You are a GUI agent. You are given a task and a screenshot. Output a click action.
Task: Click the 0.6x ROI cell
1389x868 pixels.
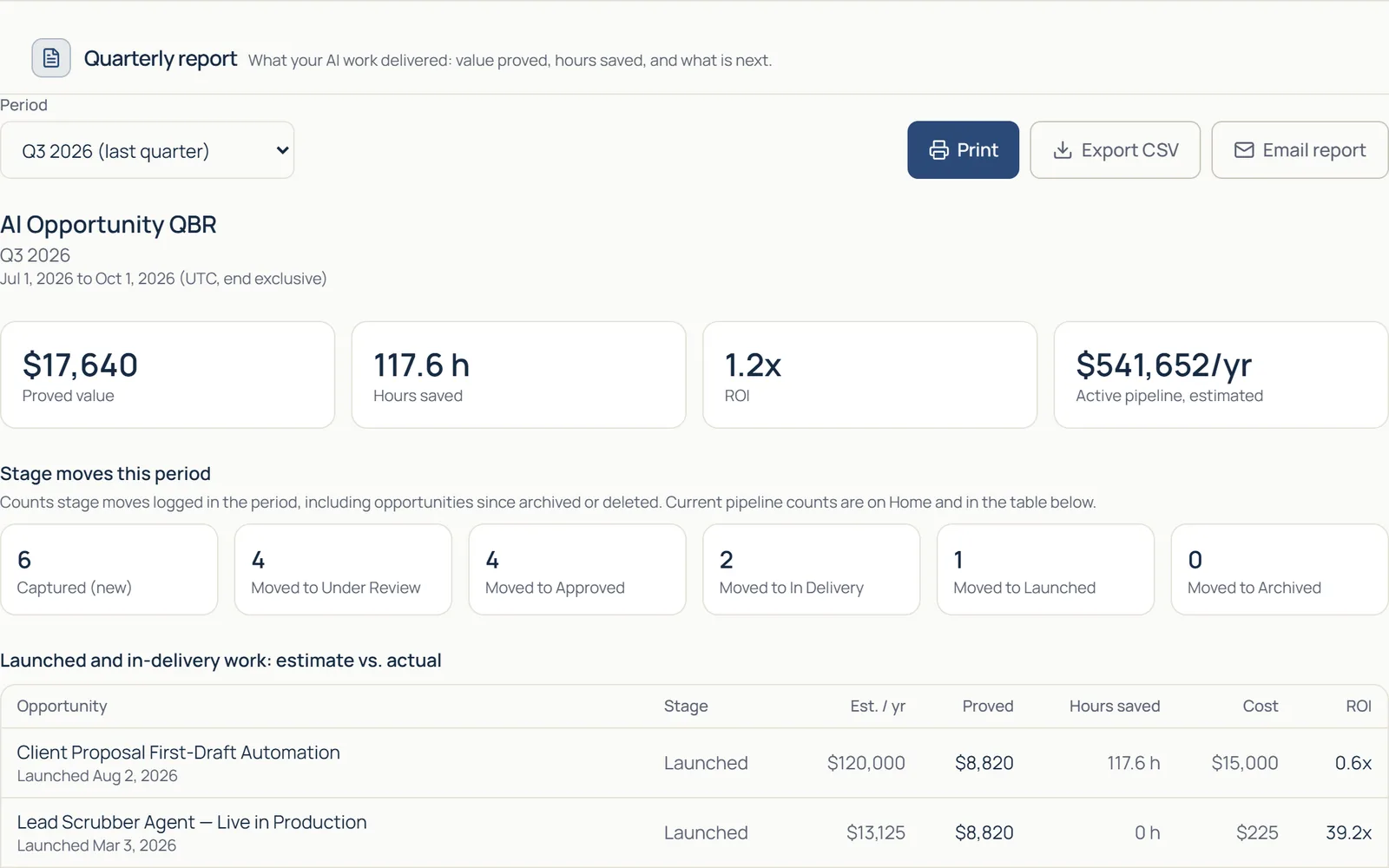[1353, 763]
